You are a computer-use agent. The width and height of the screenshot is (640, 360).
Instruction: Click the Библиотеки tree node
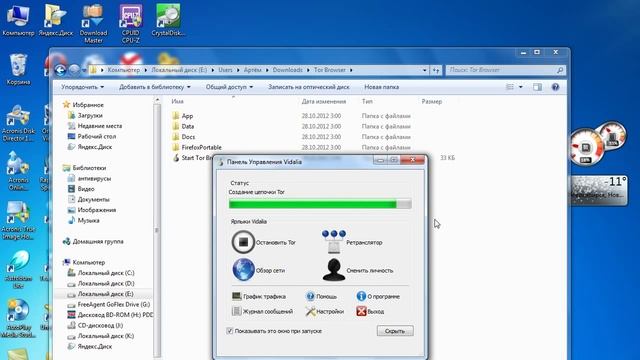(x=89, y=168)
